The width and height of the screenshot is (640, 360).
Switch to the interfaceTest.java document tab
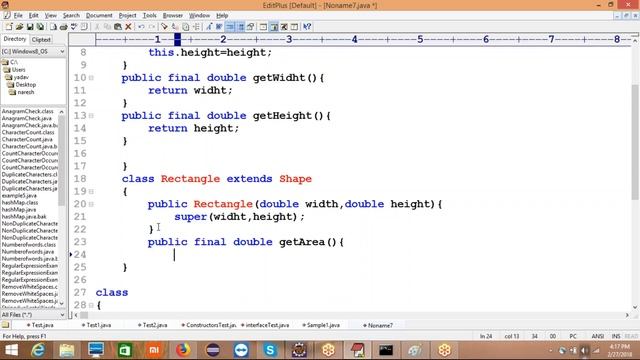point(265,325)
